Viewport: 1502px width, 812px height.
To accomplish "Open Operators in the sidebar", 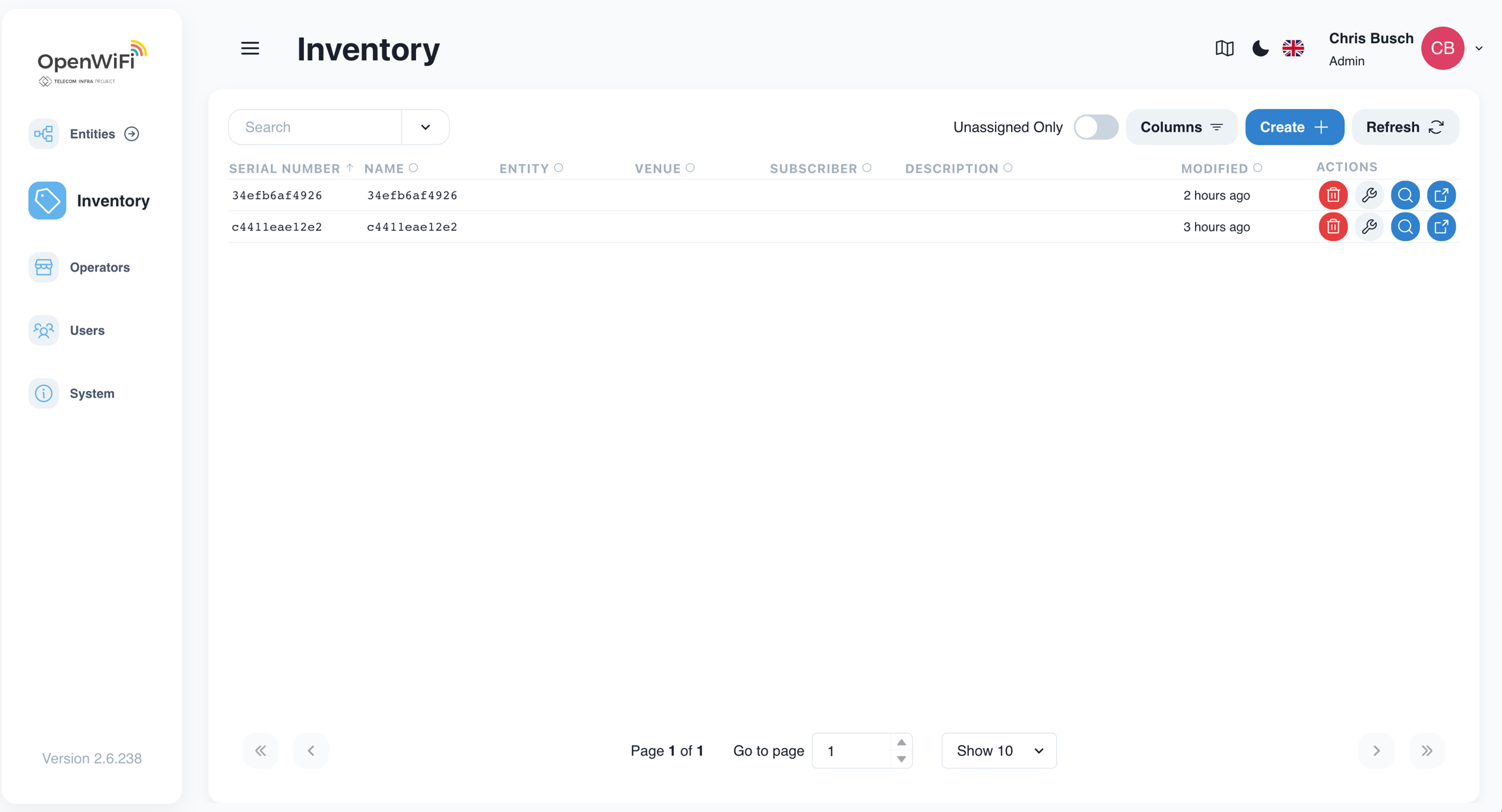I will pos(99,267).
